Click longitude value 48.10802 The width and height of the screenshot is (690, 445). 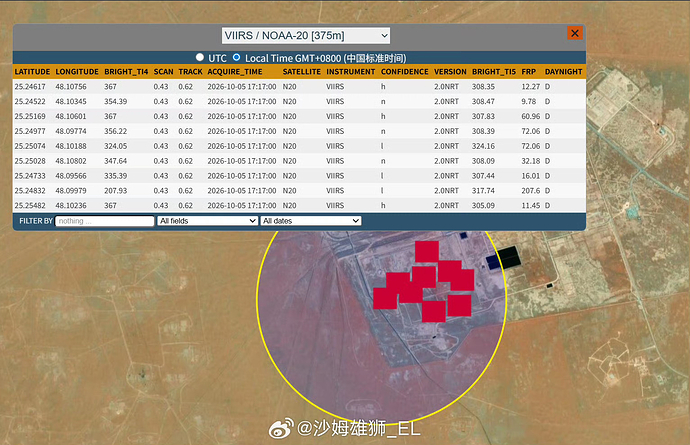[x=71, y=161]
